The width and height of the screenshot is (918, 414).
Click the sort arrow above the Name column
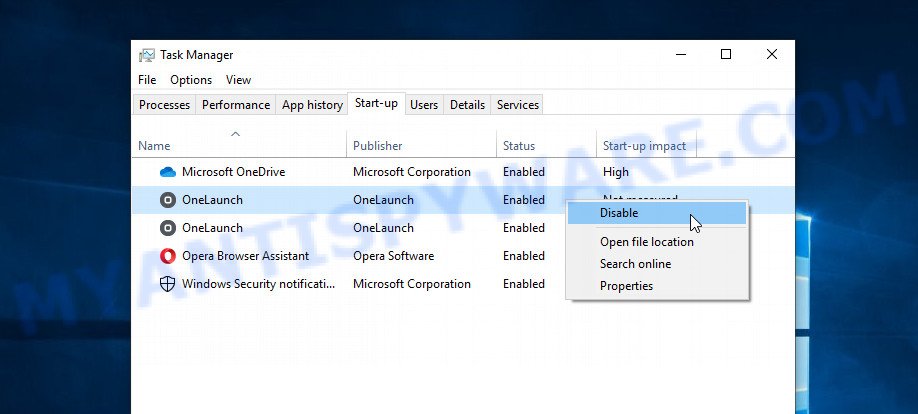pos(235,134)
